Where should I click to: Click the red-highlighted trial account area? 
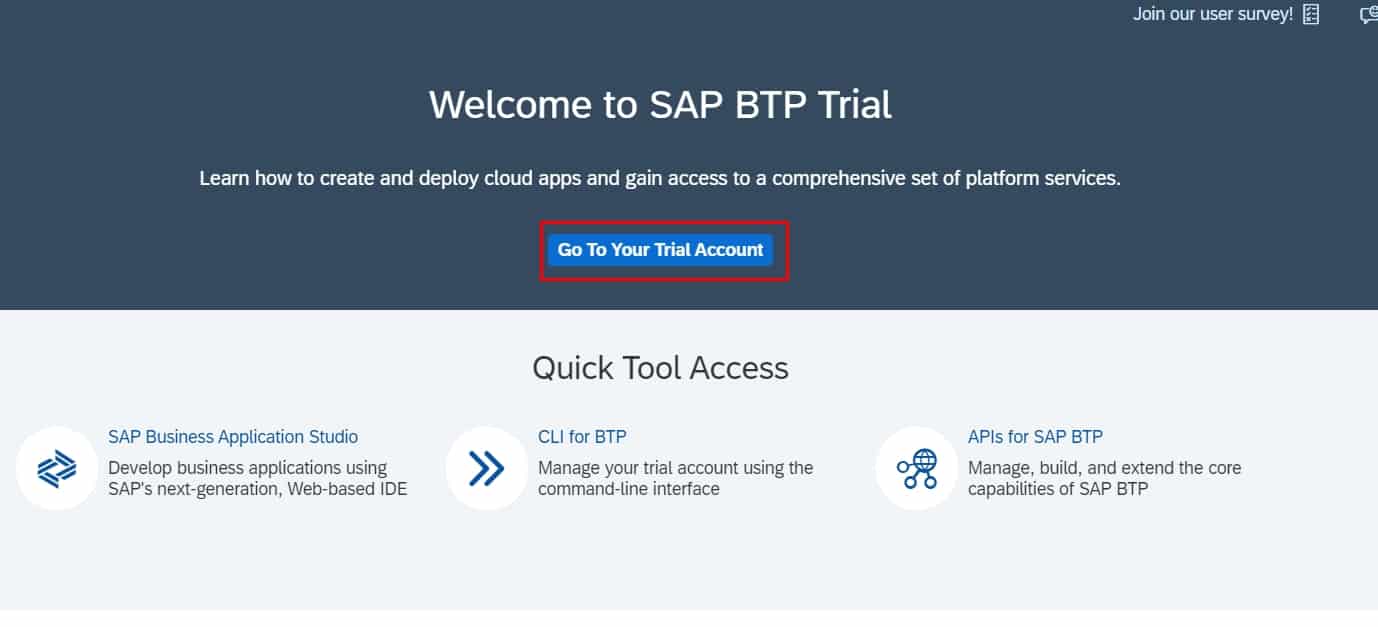(x=663, y=249)
